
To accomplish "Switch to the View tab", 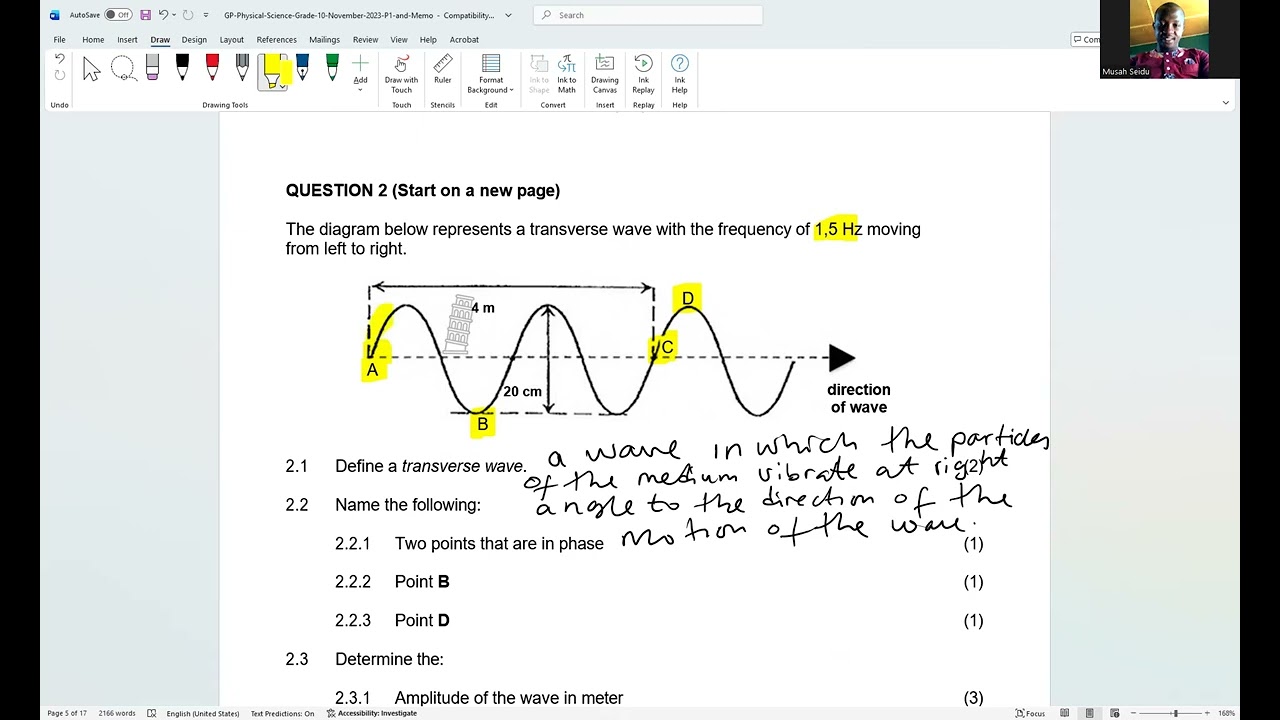I will click(399, 40).
